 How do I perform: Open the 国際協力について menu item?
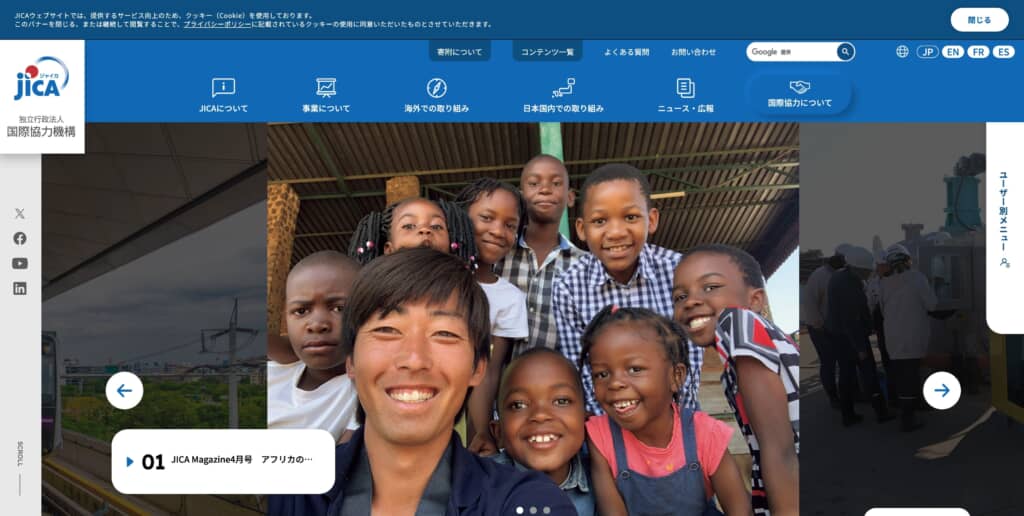point(799,94)
